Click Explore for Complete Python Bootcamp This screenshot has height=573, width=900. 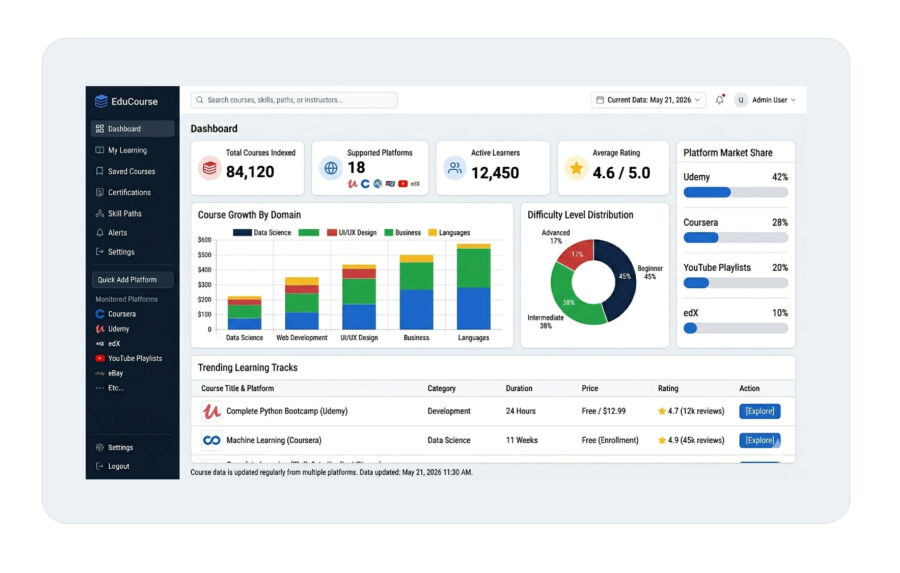[x=759, y=411]
